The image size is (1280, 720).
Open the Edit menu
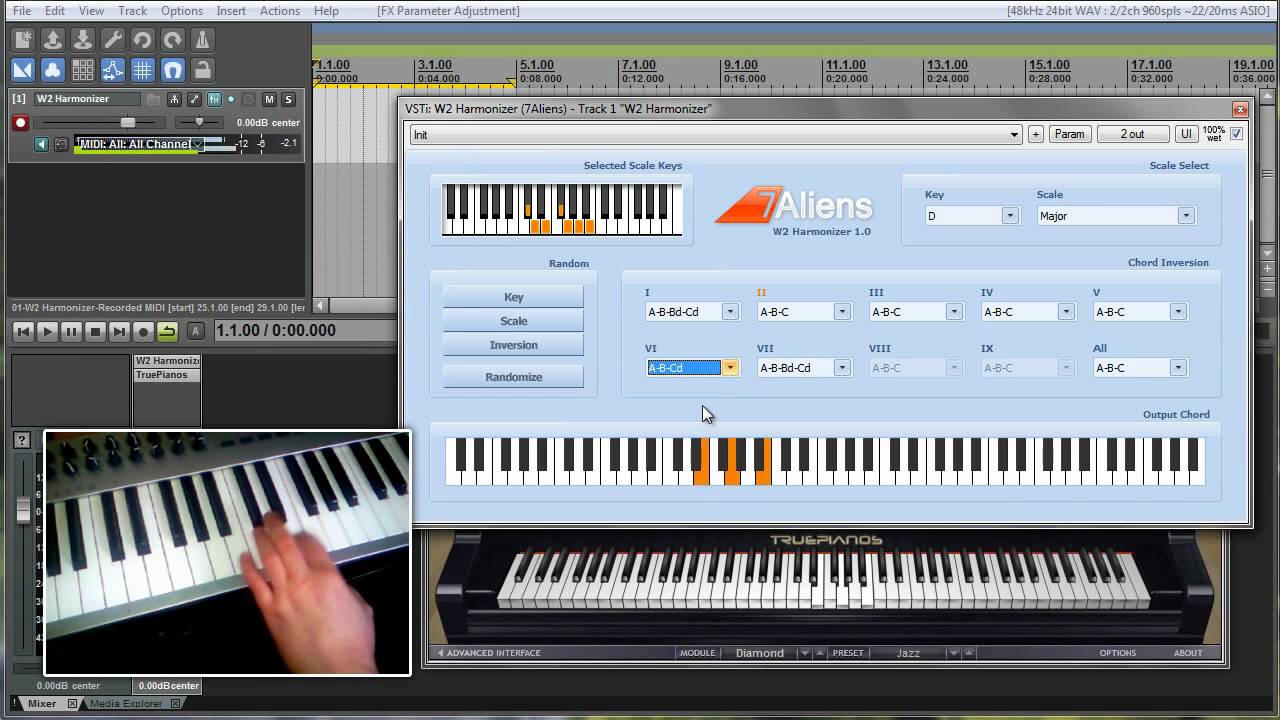point(55,11)
